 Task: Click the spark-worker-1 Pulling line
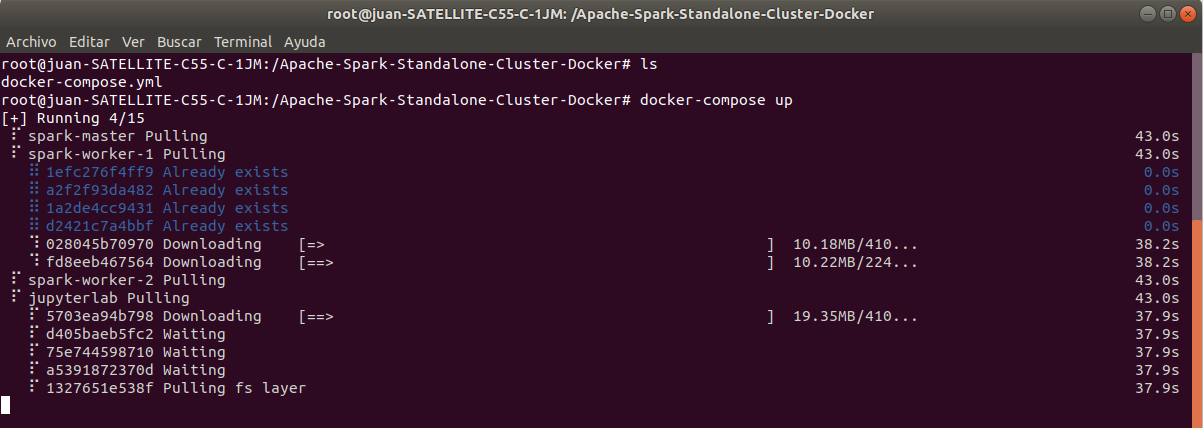(x=126, y=154)
